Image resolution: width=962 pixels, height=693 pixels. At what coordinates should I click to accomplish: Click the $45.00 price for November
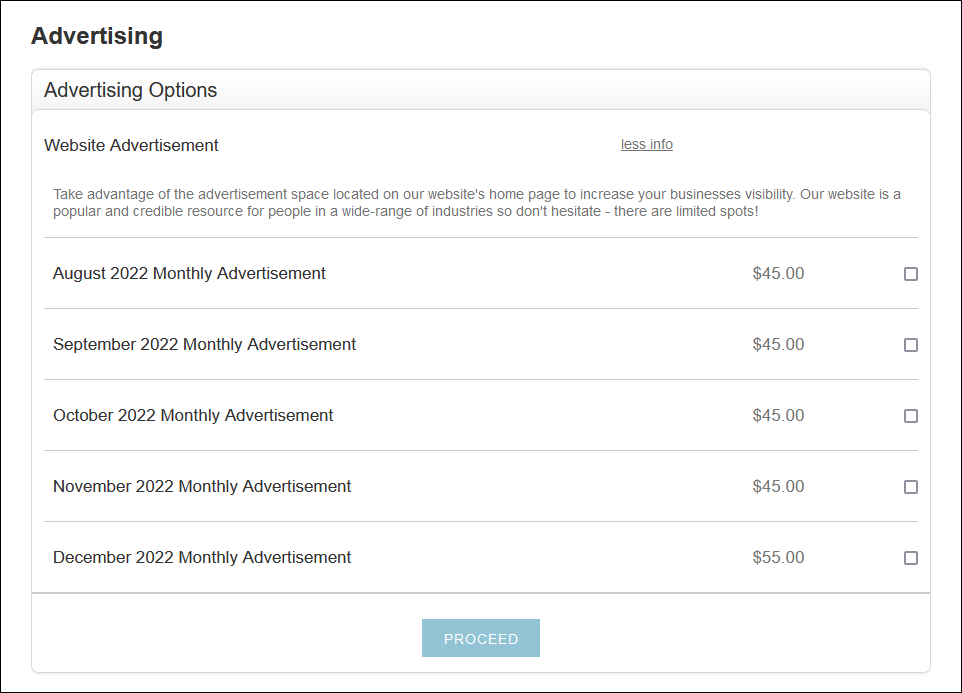tap(778, 486)
